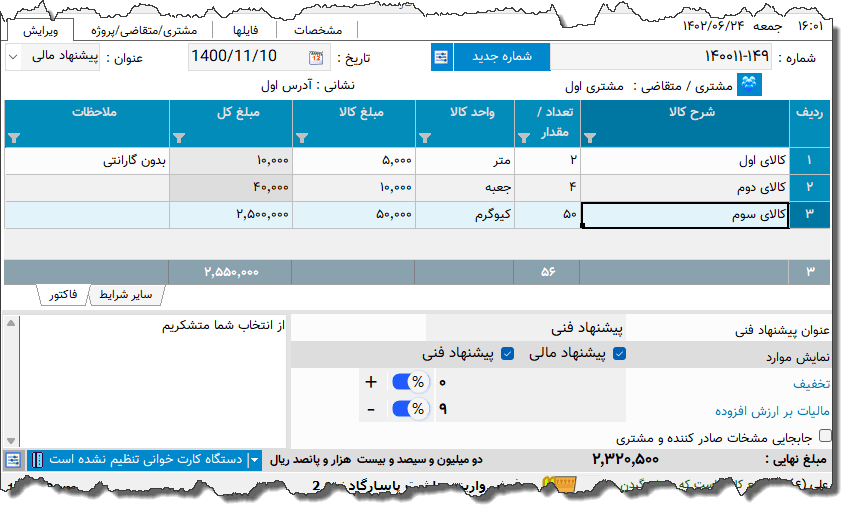Image resolution: width=841 pixels, height=505 pixels.
Task: Click the quantity cell ۵۰
Action: (548, 215)
